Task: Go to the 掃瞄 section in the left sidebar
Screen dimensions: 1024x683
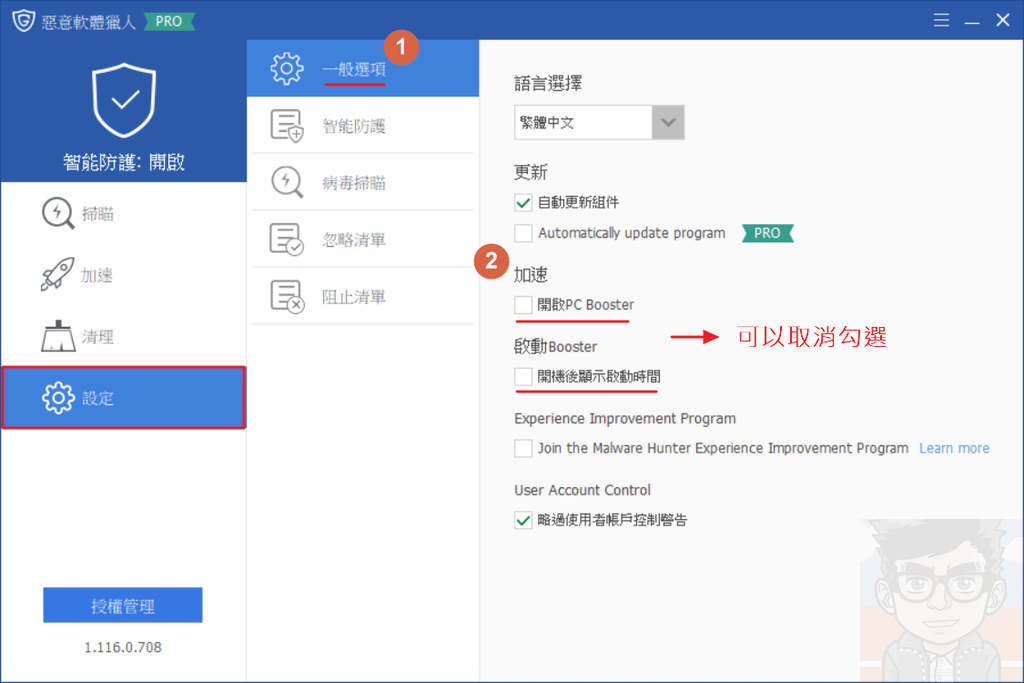Action: click(x=124, y=214)
